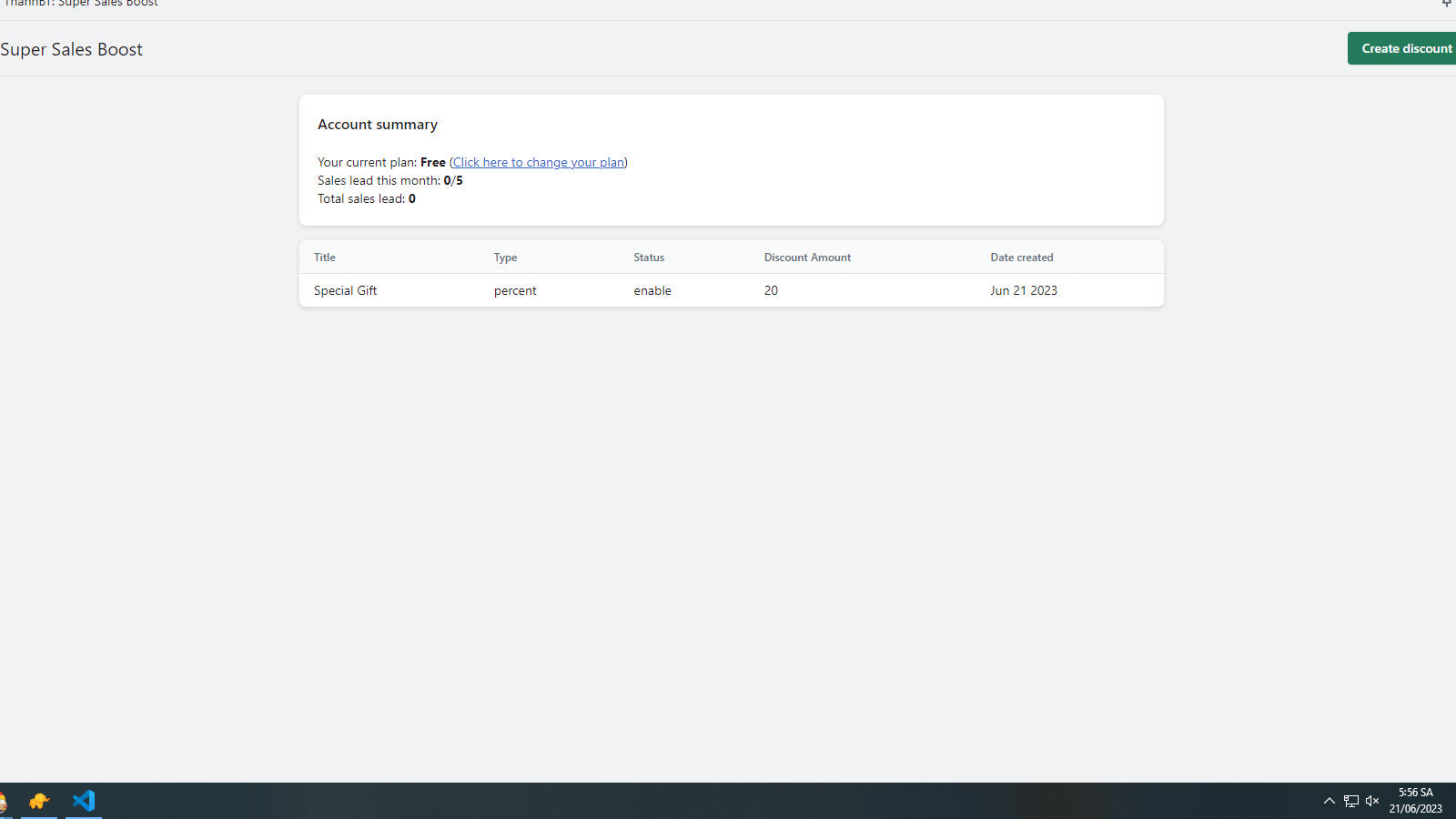Screen dimensions: 1456x819
Task: Open the network status tray icon
Action: click(x=1350, y=801)
